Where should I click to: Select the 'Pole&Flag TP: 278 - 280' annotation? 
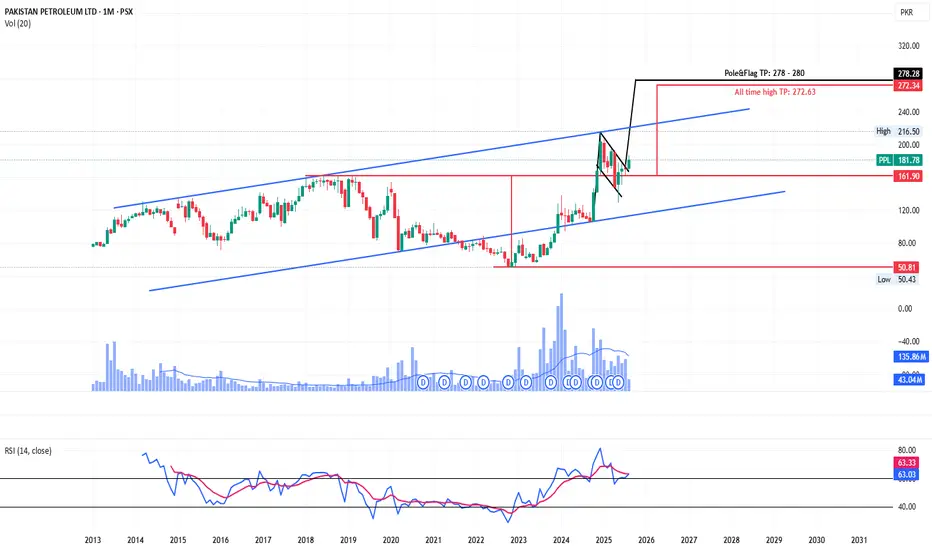click(764, 73)
